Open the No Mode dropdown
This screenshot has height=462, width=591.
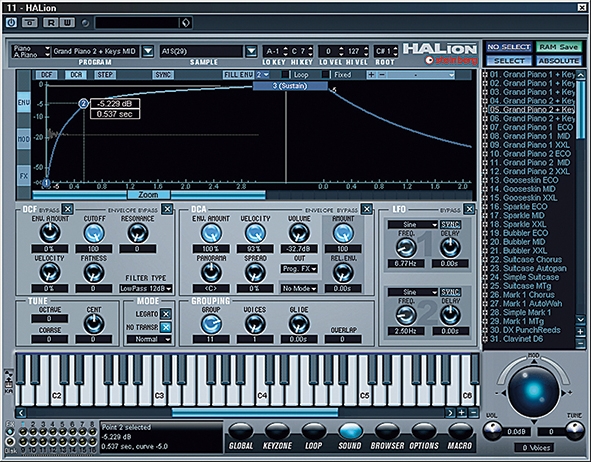click(299, 289)
